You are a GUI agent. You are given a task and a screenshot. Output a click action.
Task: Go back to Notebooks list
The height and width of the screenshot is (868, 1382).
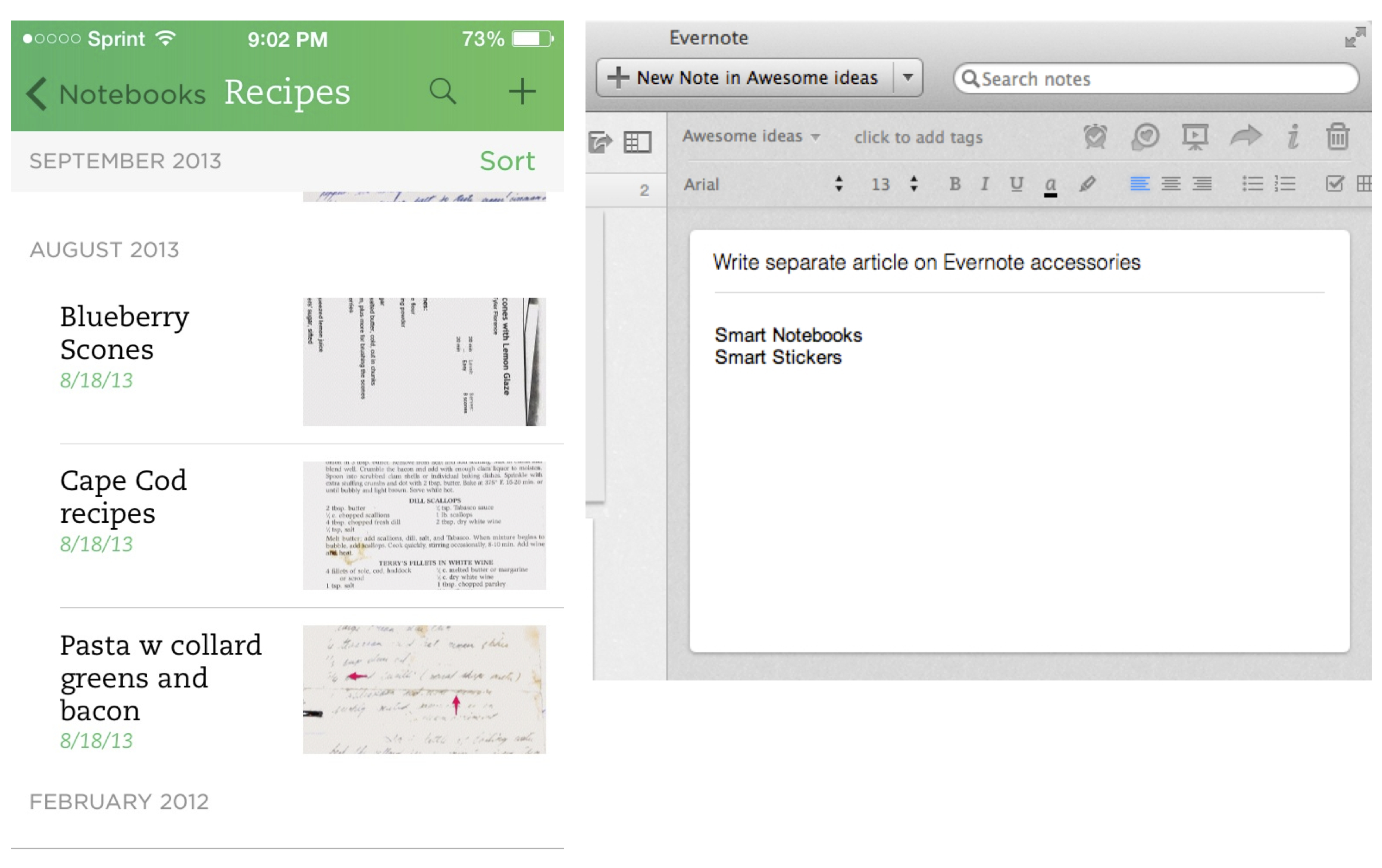[x=114, y=91]
